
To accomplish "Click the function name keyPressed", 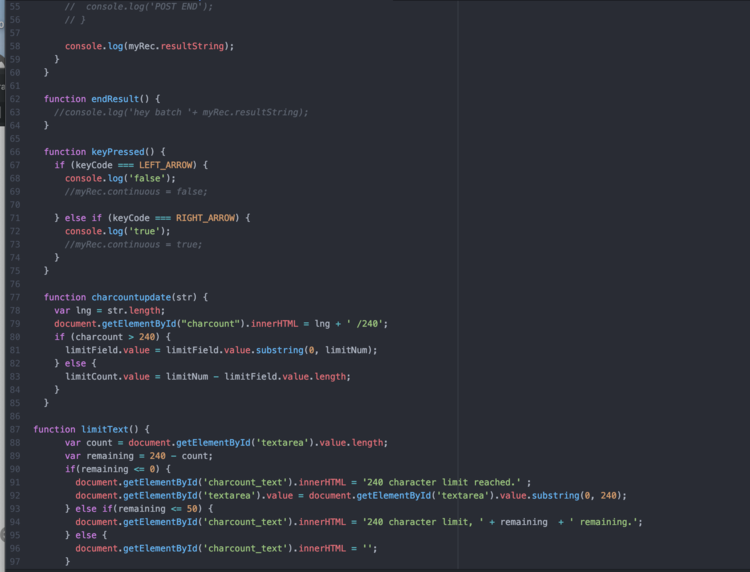I will tap(118, 152).
